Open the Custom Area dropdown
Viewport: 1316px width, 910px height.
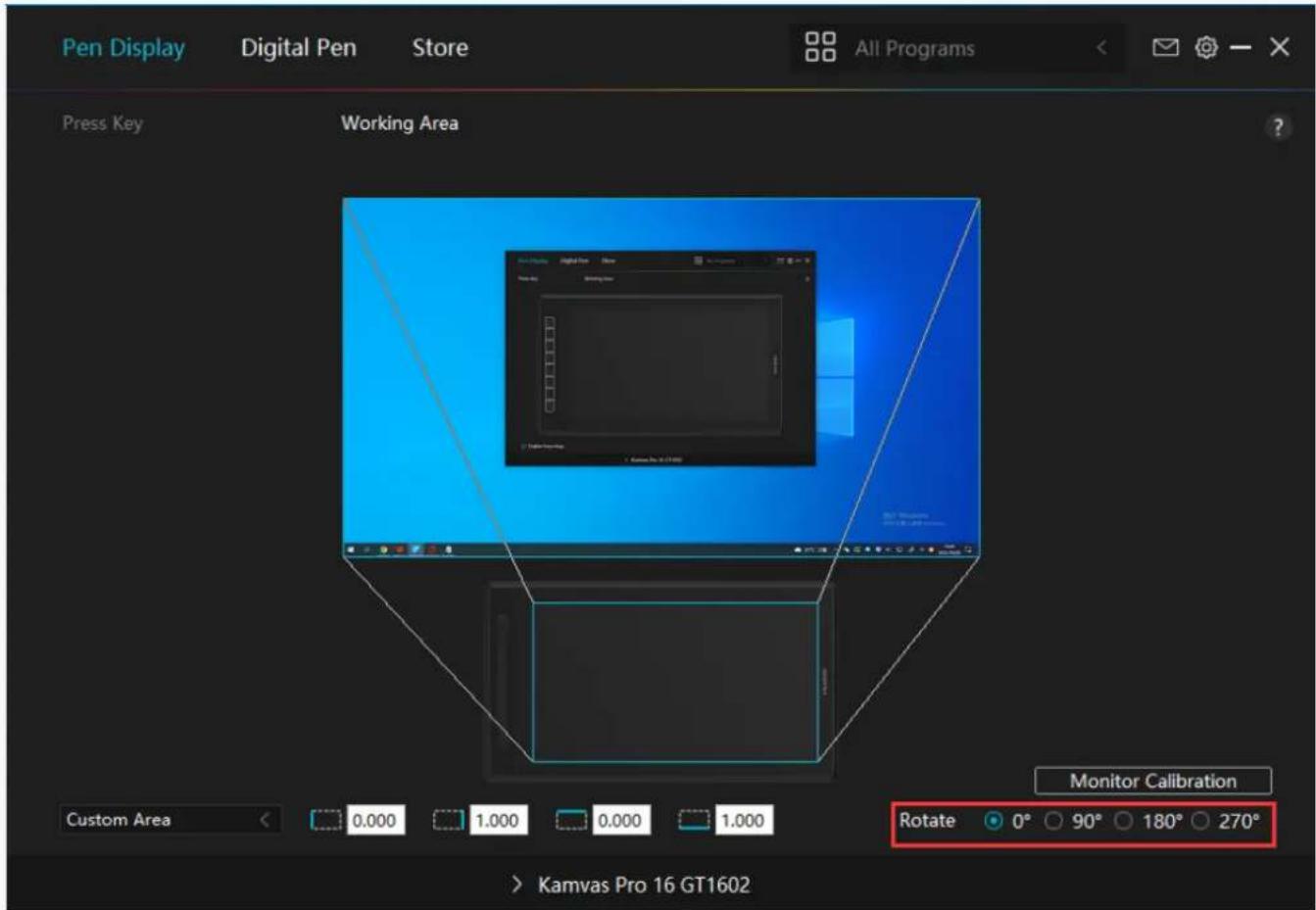170,820
